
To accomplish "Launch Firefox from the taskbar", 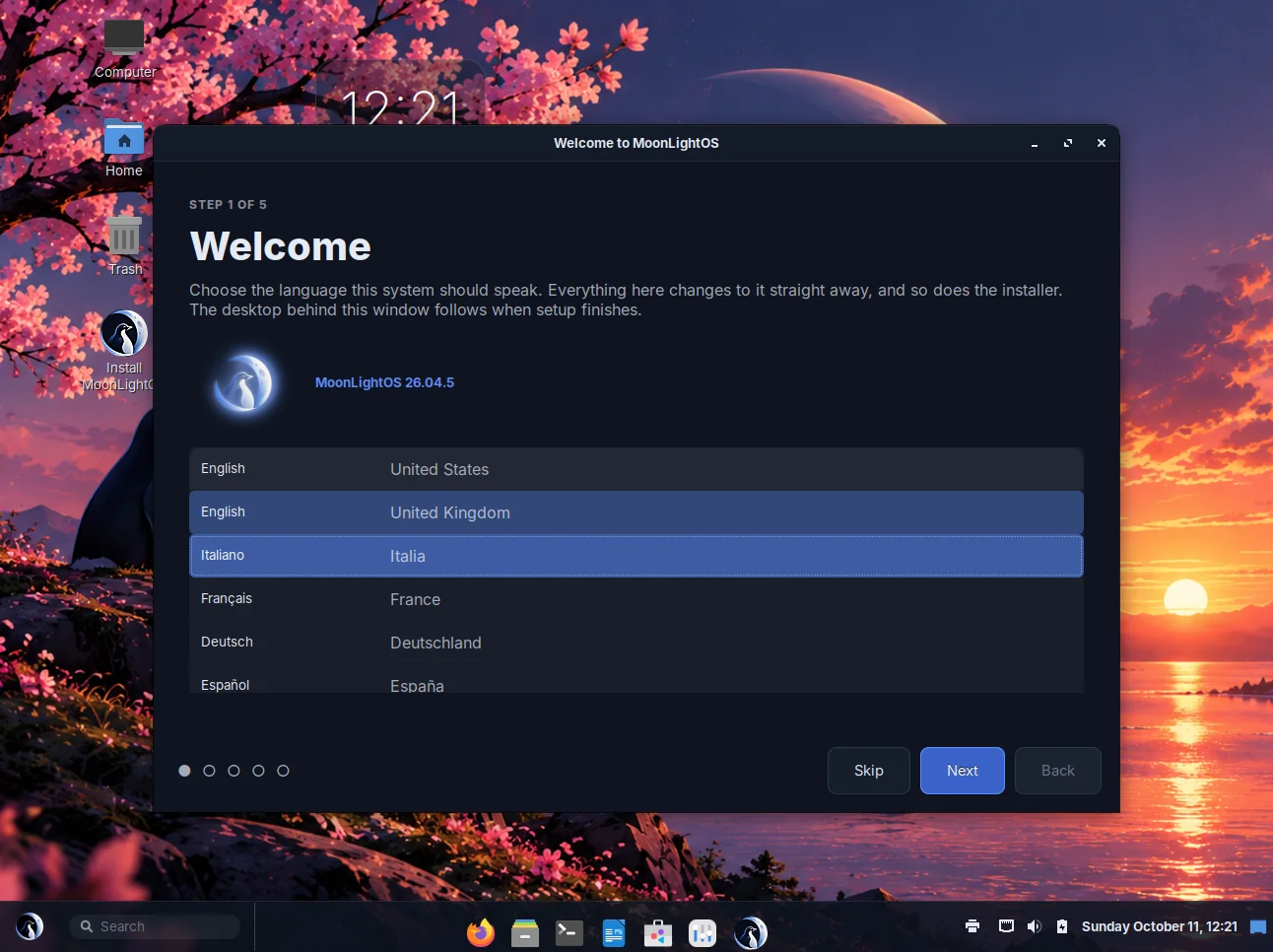I will pyautogui.click(x=481, y=931).
